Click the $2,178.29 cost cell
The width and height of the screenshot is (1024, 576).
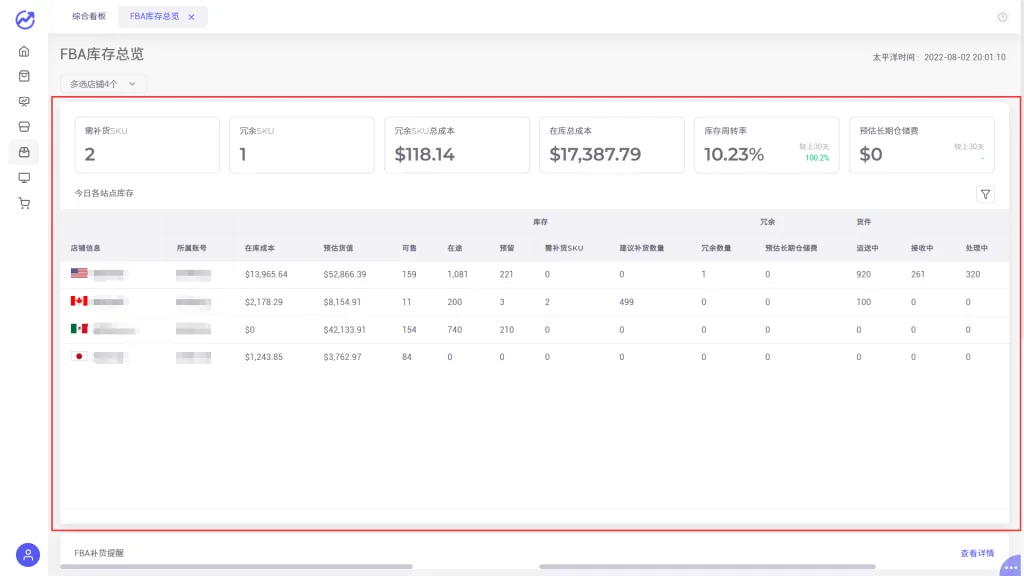[x=263, y=302]
